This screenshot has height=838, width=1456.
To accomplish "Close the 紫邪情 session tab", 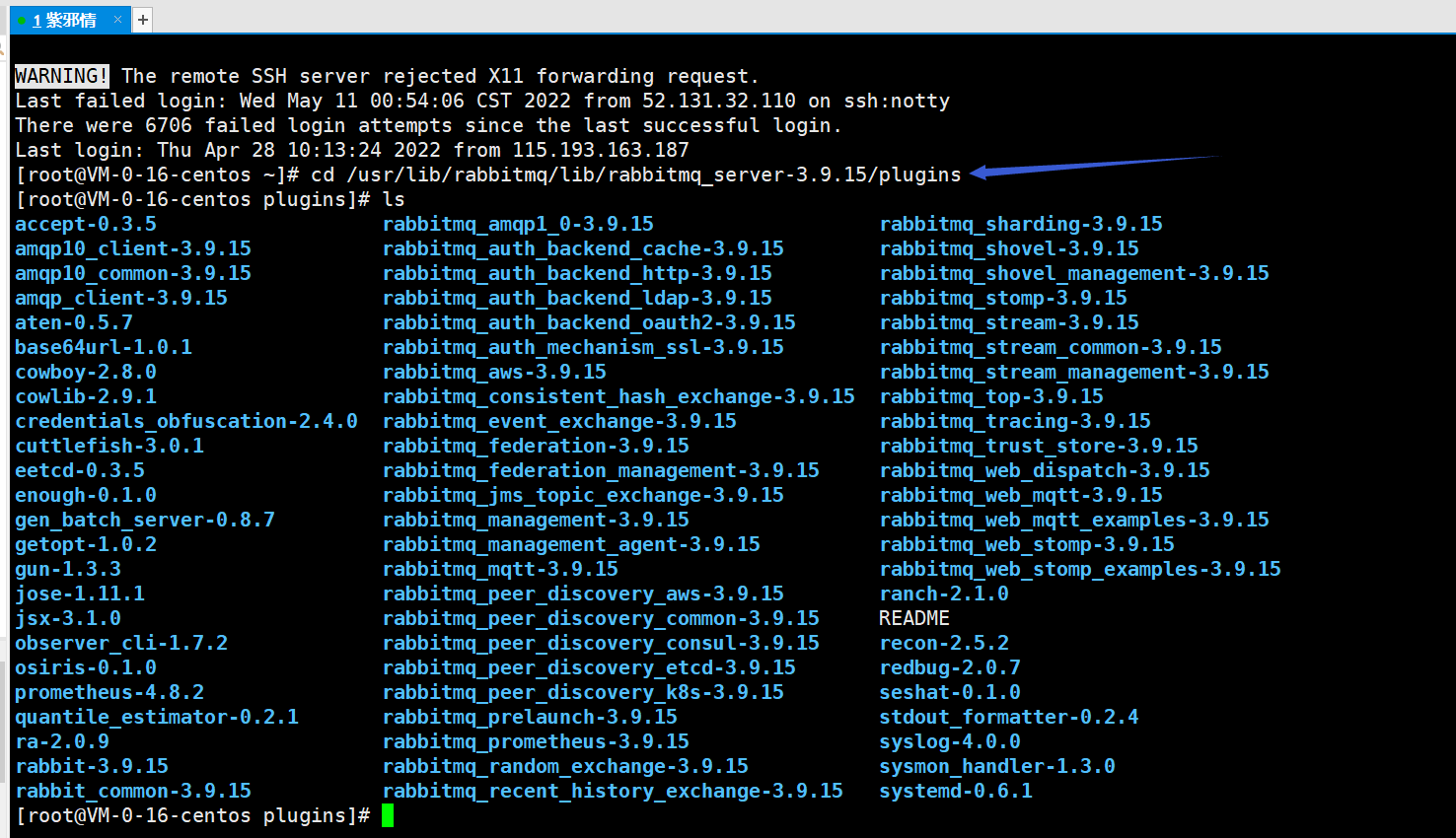I will pos(118,20).
